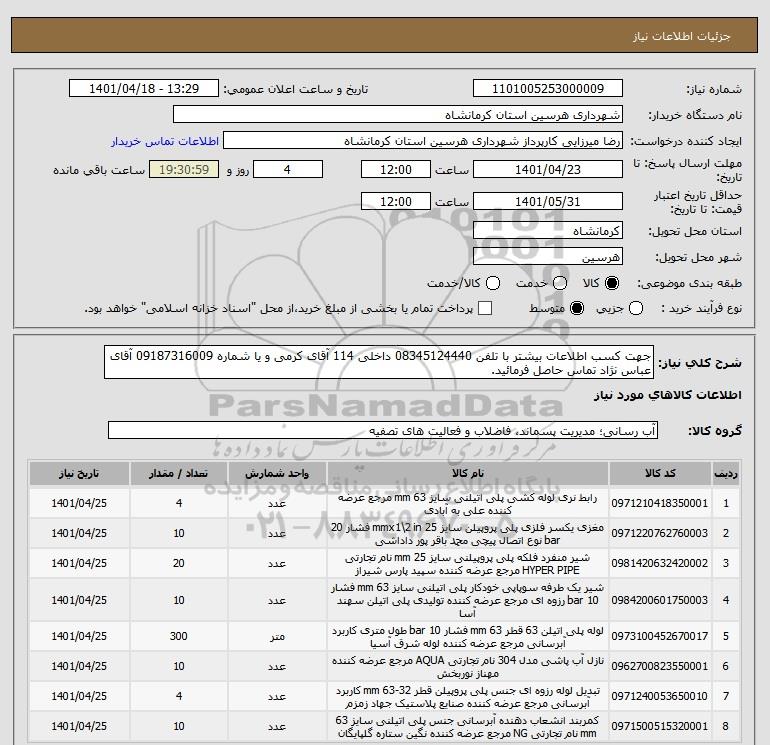This screenshot has height=745, width=770.
Task: Click the need number field 1101005253000009
Action: click(548, 88)
